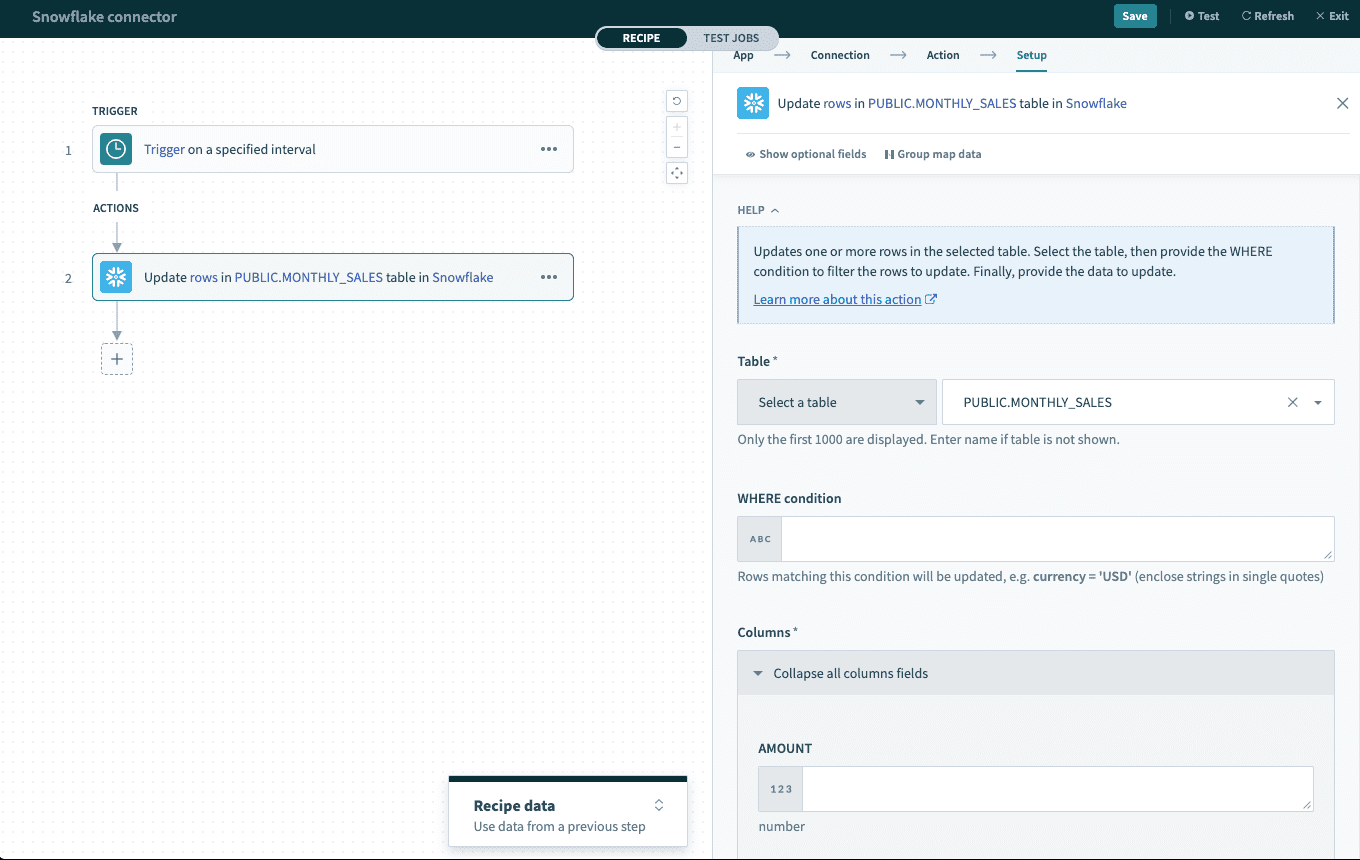The height and width of the screenshot is (860, 1360).
Task: Open the Select a table dropdown
Action: [837, 401]
